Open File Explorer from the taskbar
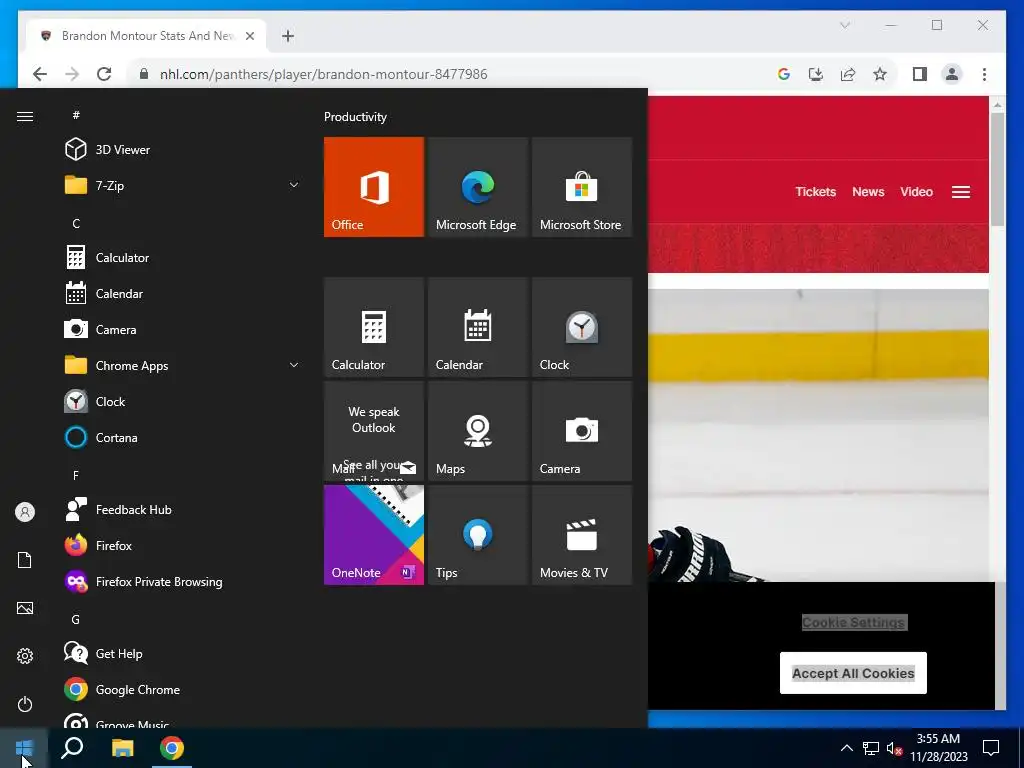The image size is (1024, 768). [122, 748]
